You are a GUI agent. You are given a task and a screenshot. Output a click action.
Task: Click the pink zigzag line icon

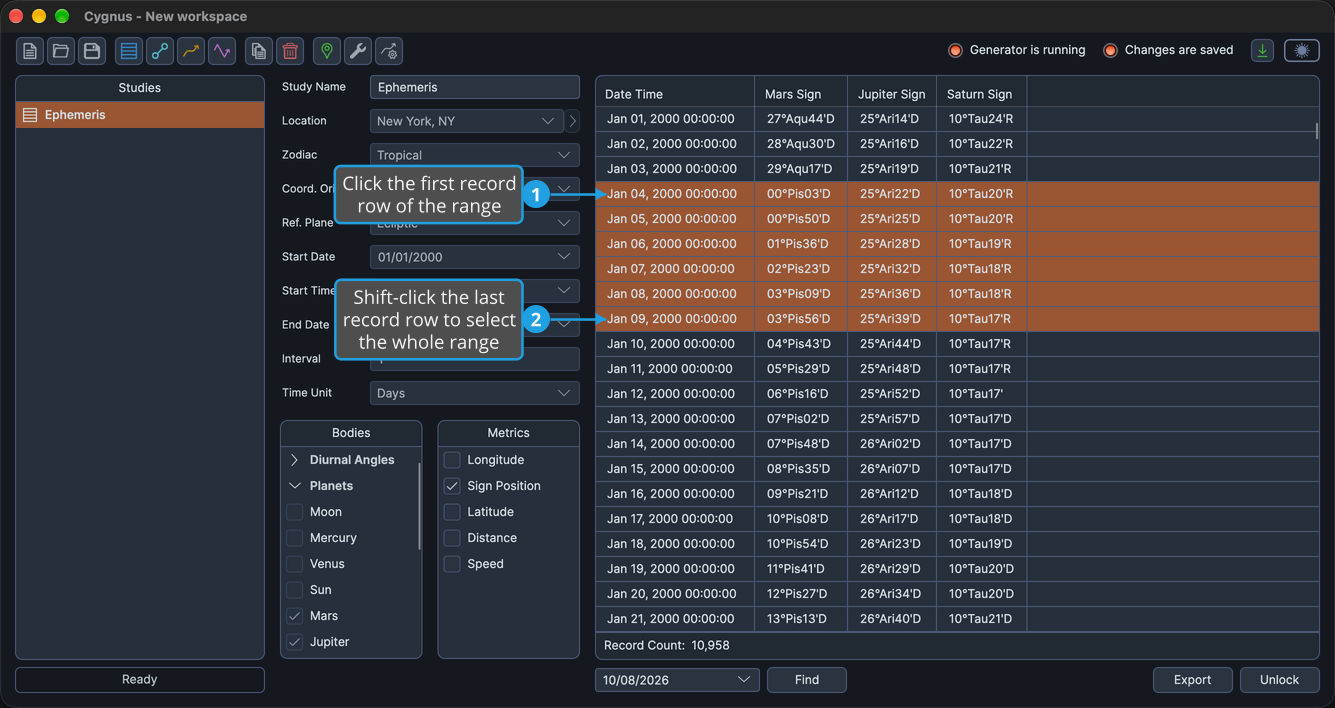pyautogui.click(x=222, y=51)
